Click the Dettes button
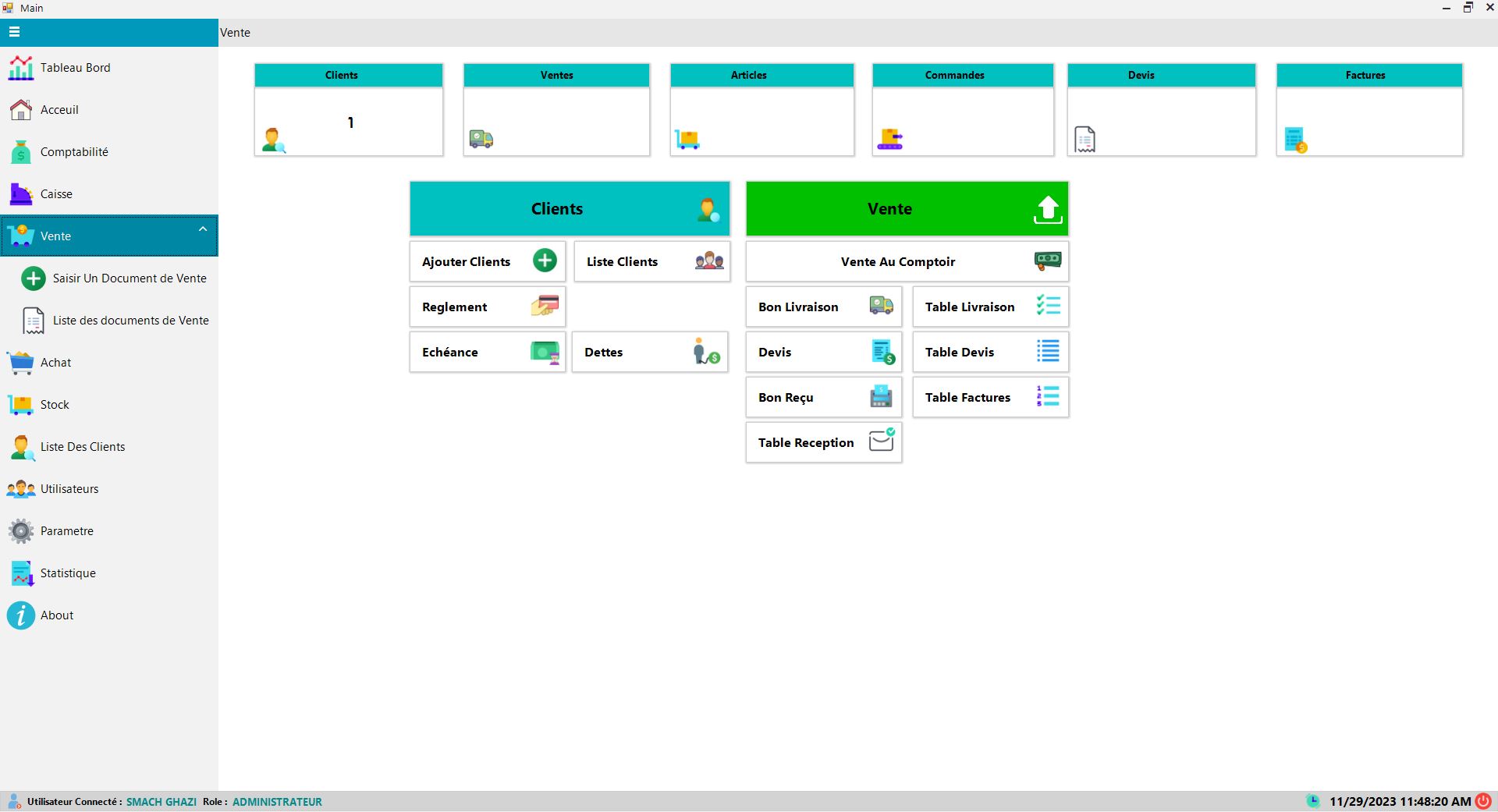 pyautogui.click(x=650, y=352)
